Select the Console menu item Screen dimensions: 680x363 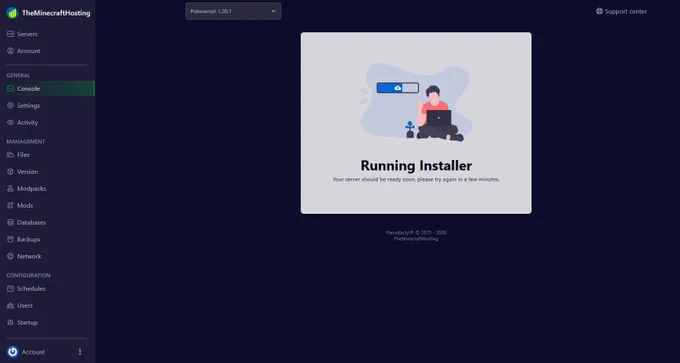tap(47, 88)
